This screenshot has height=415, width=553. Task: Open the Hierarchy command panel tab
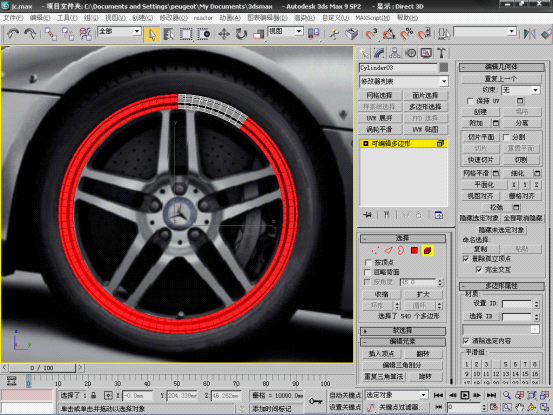pyautogui.click(x=395, y=53)
